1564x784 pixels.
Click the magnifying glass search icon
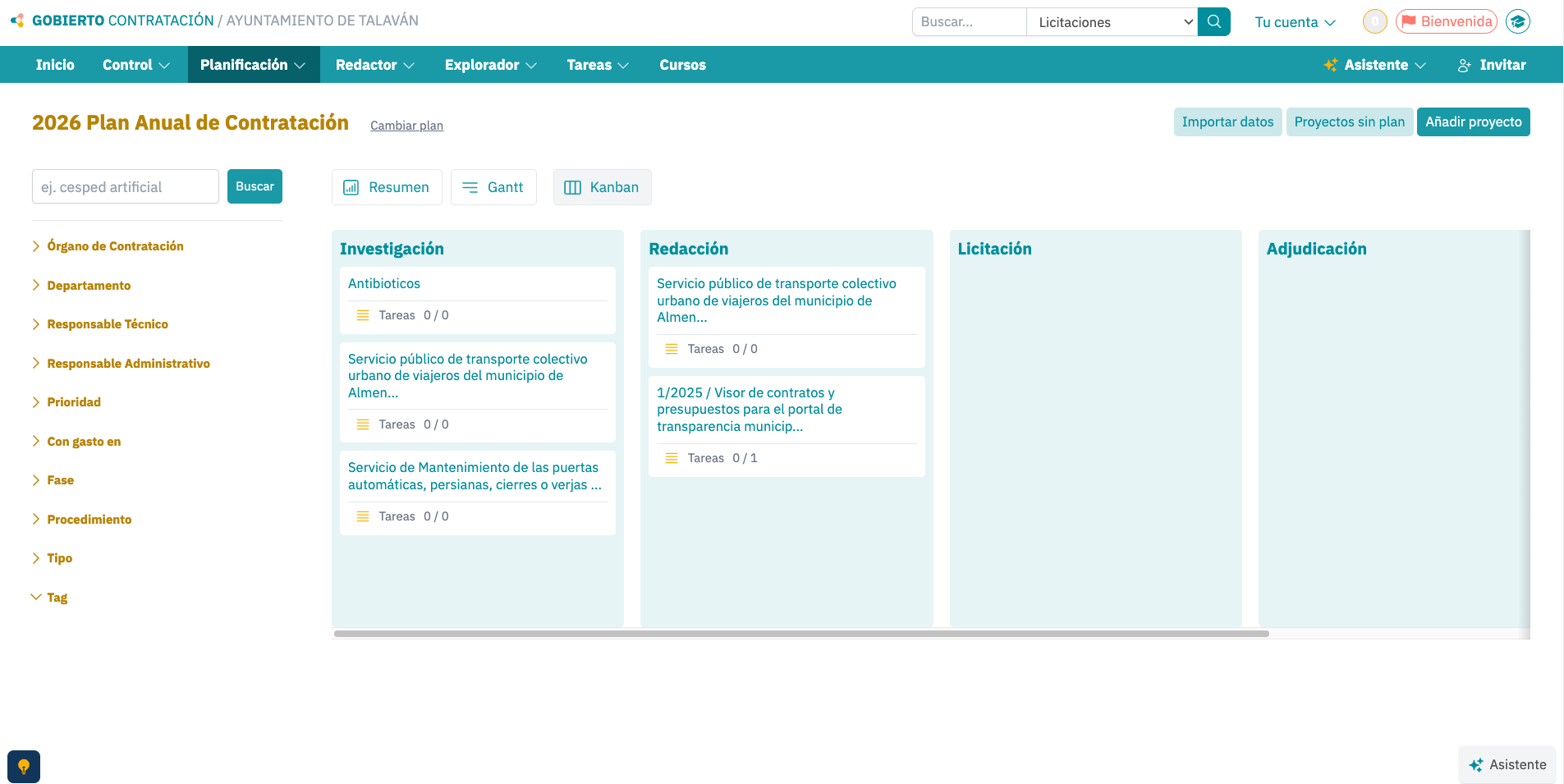[1213, 22]
